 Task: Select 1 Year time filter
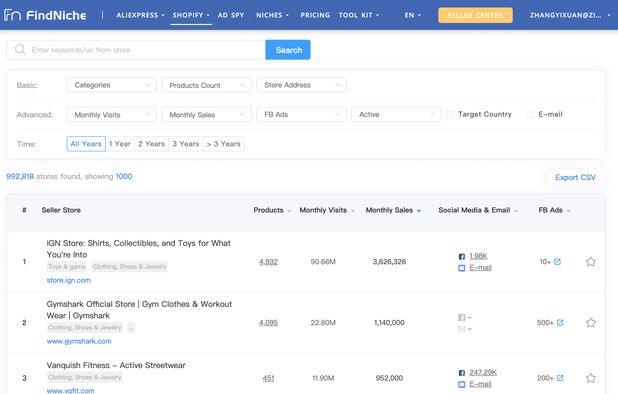point(120,144)
